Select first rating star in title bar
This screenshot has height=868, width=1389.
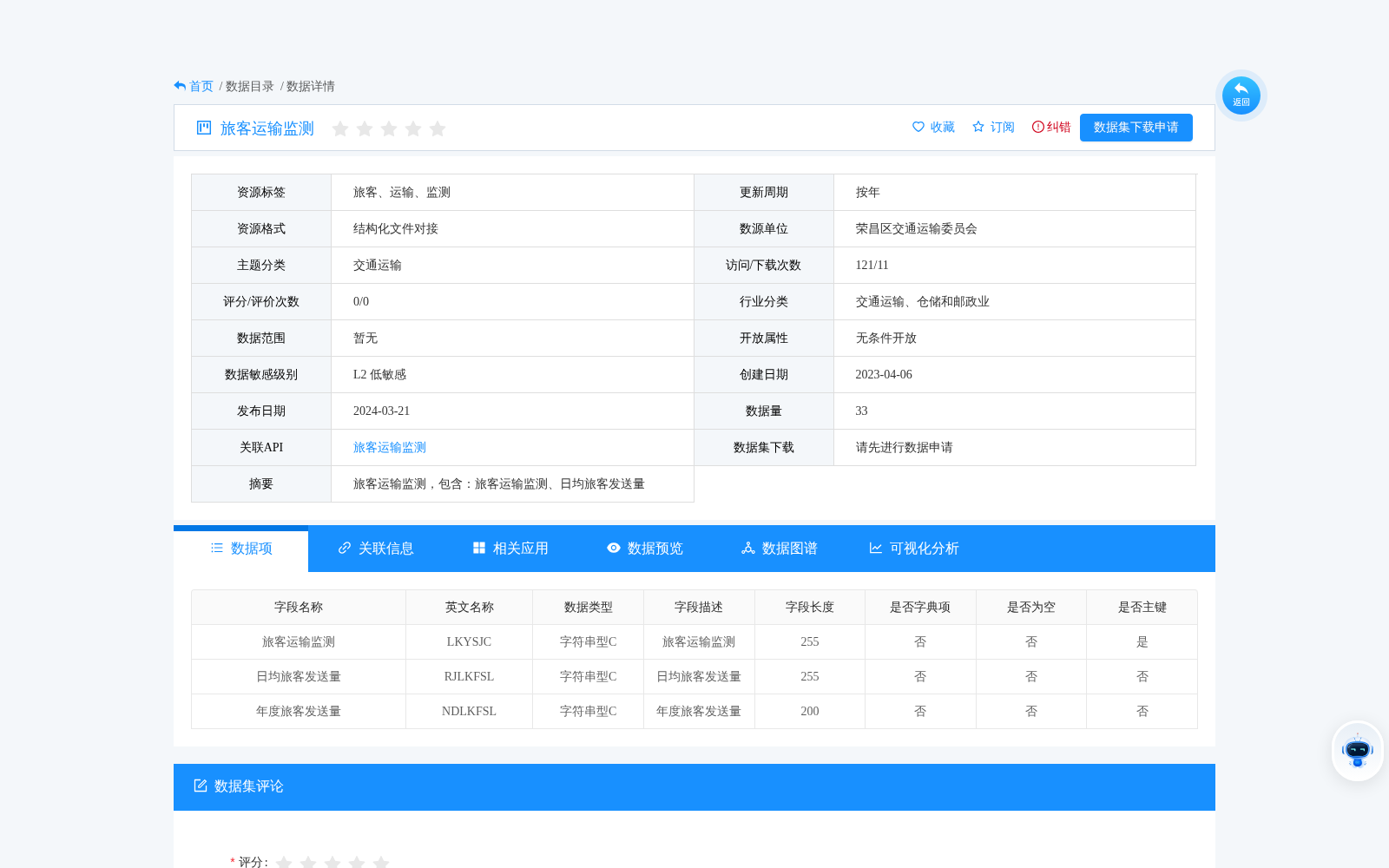[x=340, y=128]
